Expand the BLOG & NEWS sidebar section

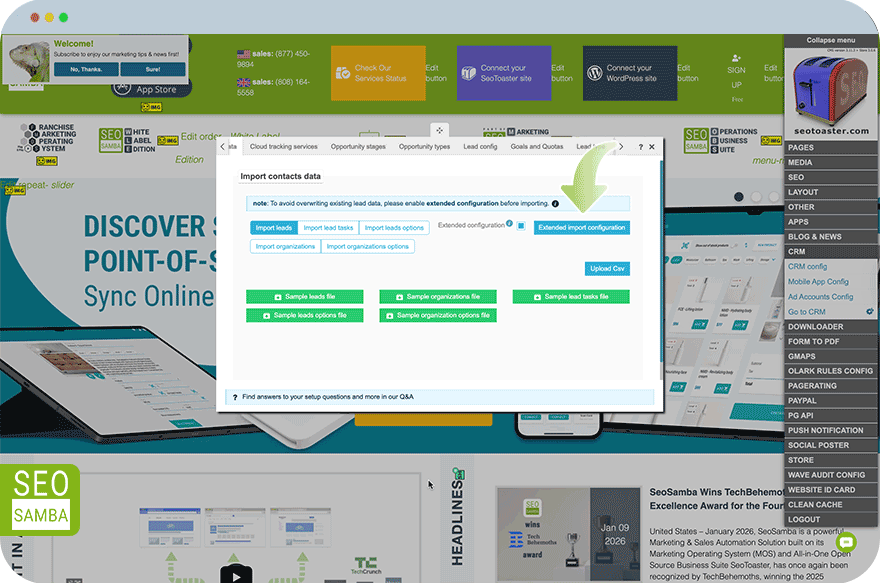831,237
